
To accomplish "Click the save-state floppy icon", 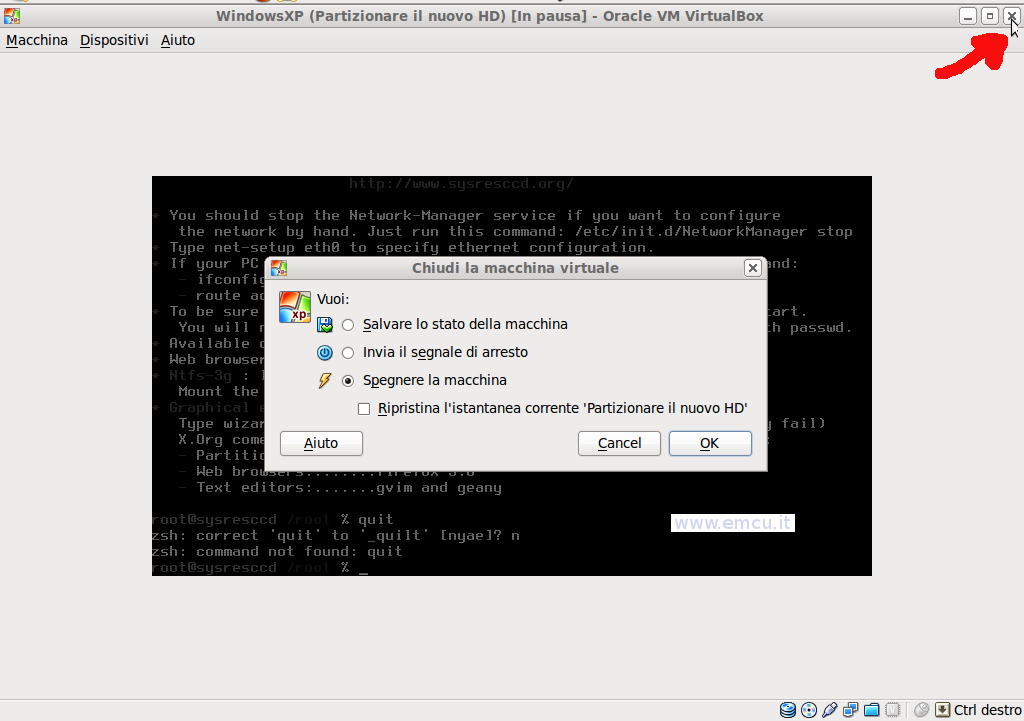I will pyautogui.click(x=325, y=325).
